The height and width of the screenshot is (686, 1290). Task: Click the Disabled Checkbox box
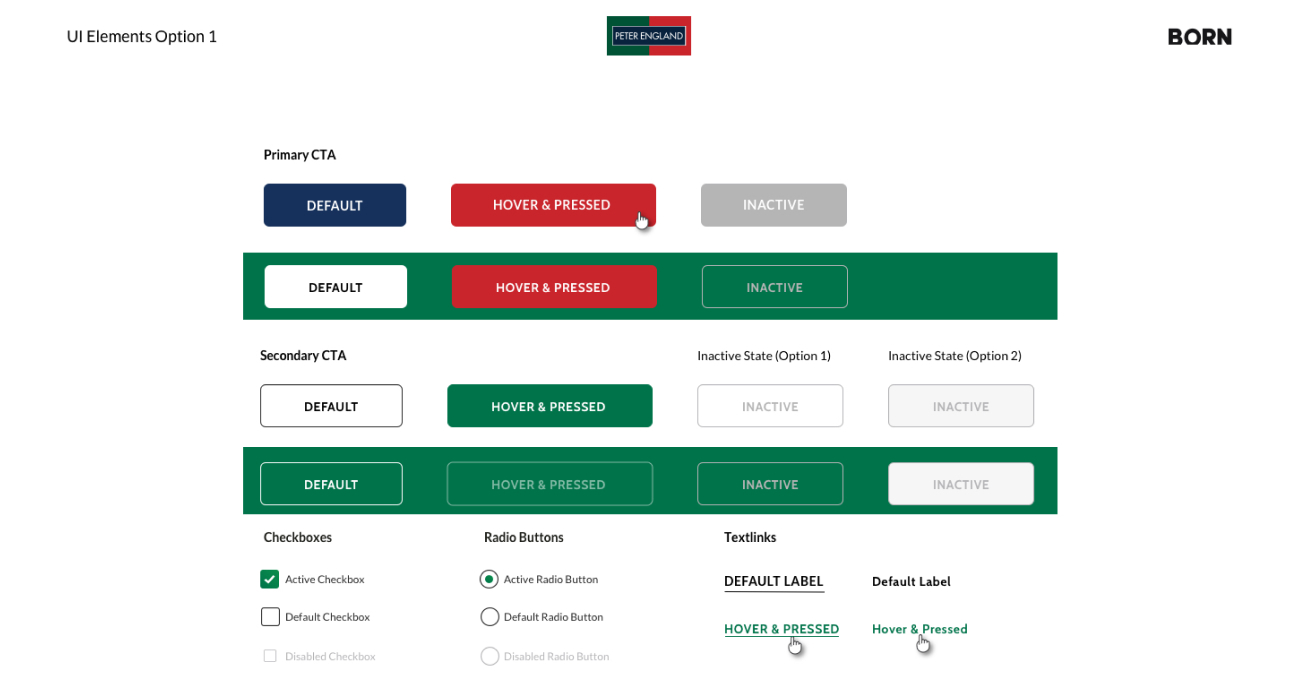pos(270,656)
